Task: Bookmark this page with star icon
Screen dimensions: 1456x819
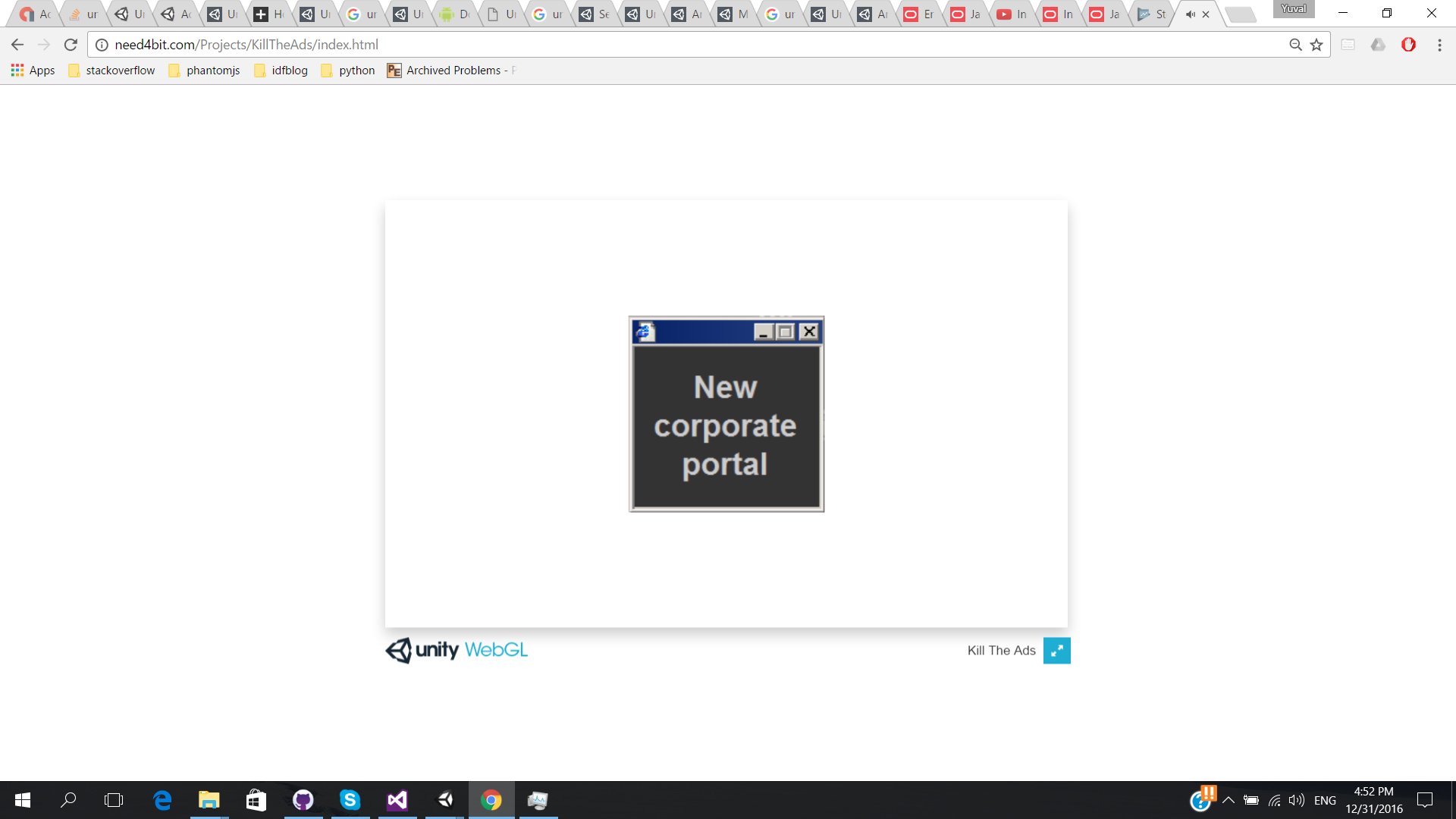Action: (x=1316, y=45)
